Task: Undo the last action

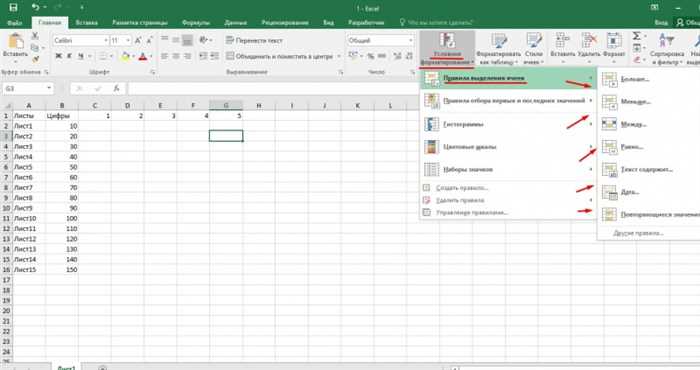Action: click(36, 7)
